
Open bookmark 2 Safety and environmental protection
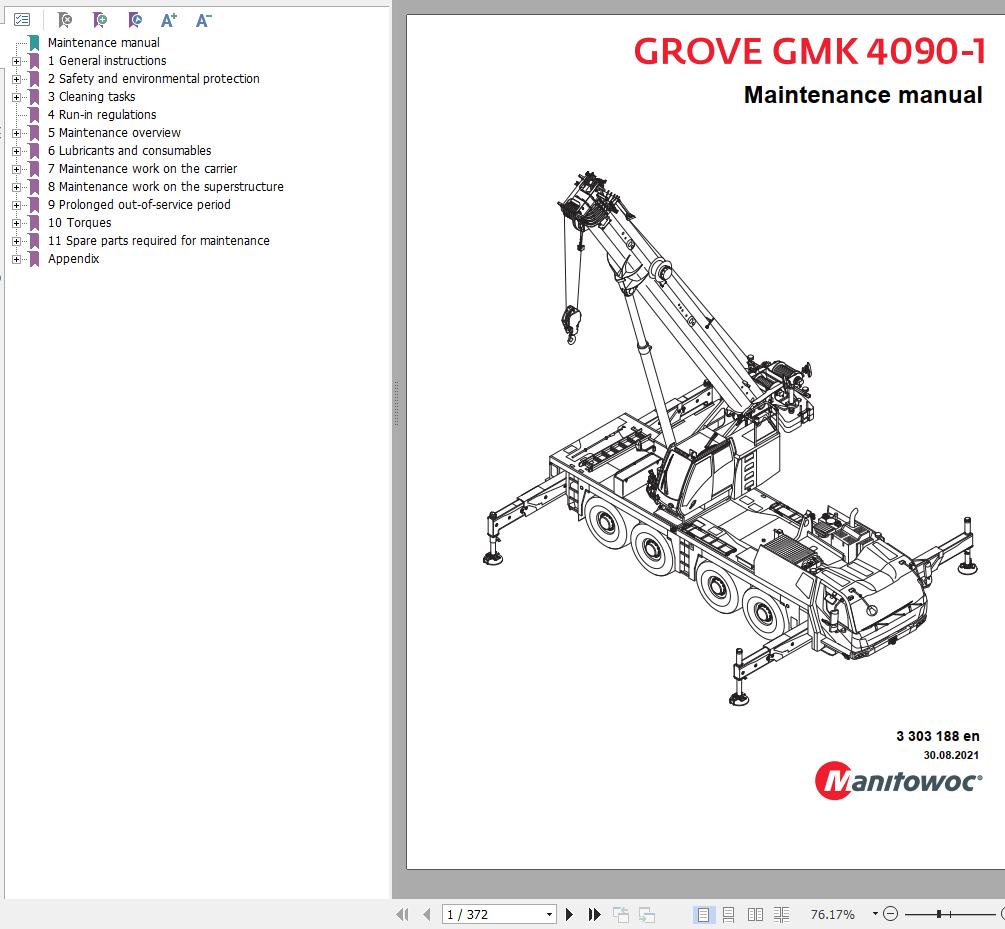pos(153,78)
